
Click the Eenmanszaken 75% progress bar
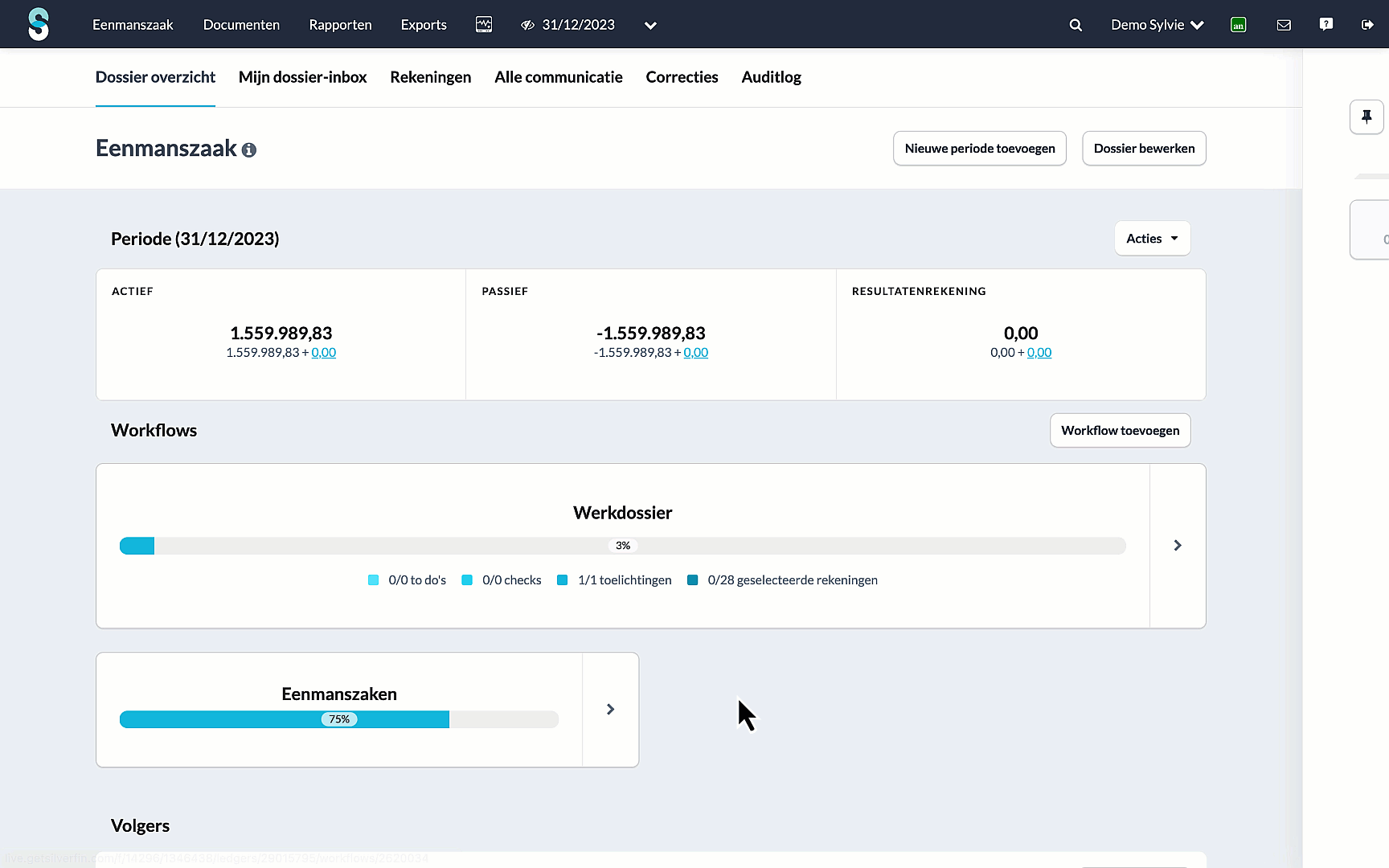pos(339,719)
